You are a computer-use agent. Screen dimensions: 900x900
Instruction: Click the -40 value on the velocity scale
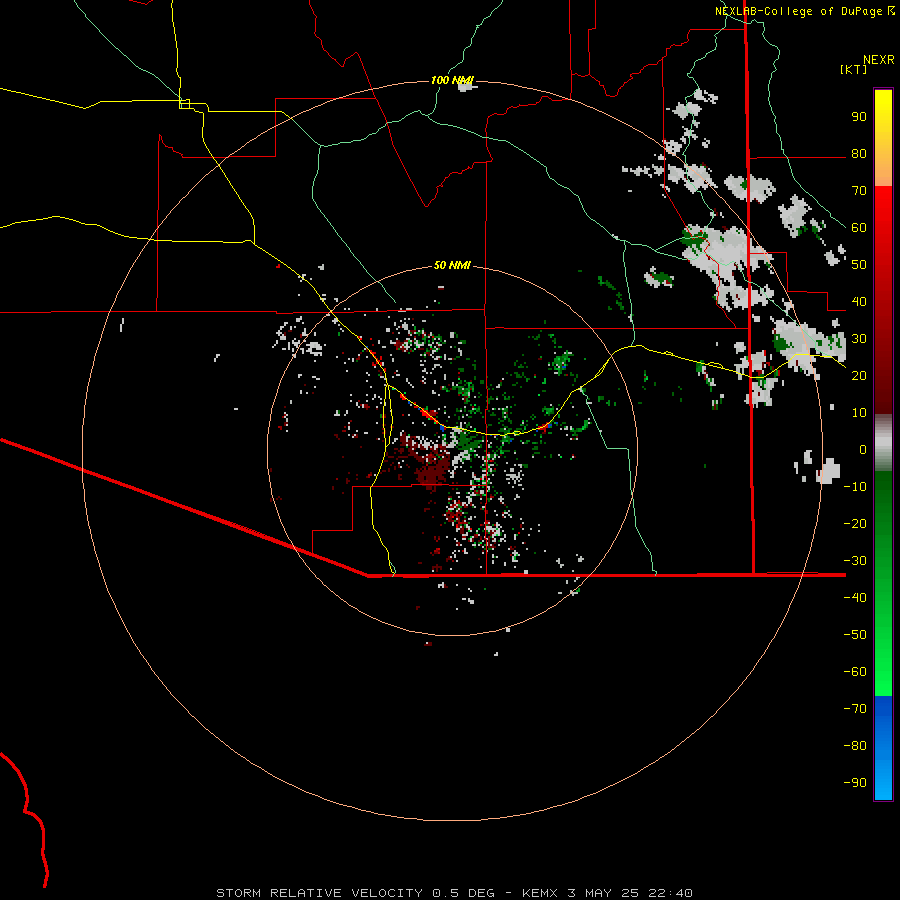pyautogui.click(x=855, y=598)
